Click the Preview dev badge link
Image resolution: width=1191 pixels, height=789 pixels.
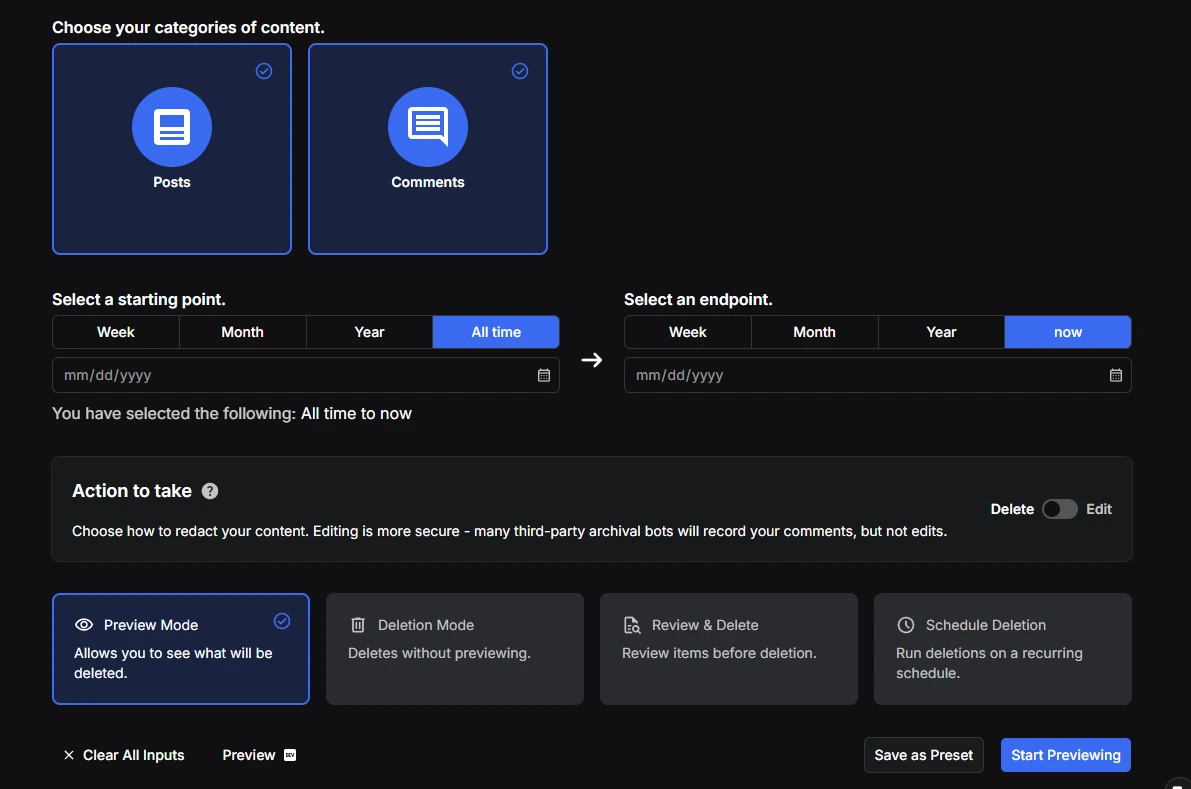[x=259, y=755]
